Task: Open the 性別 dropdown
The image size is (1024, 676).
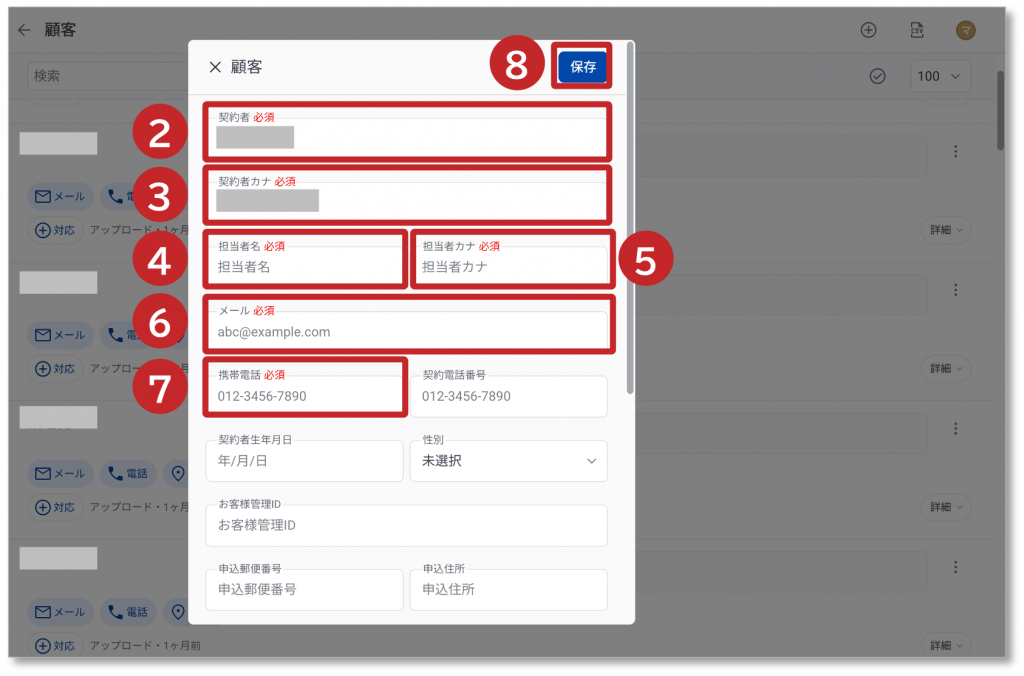Action: tap(508, 461)
